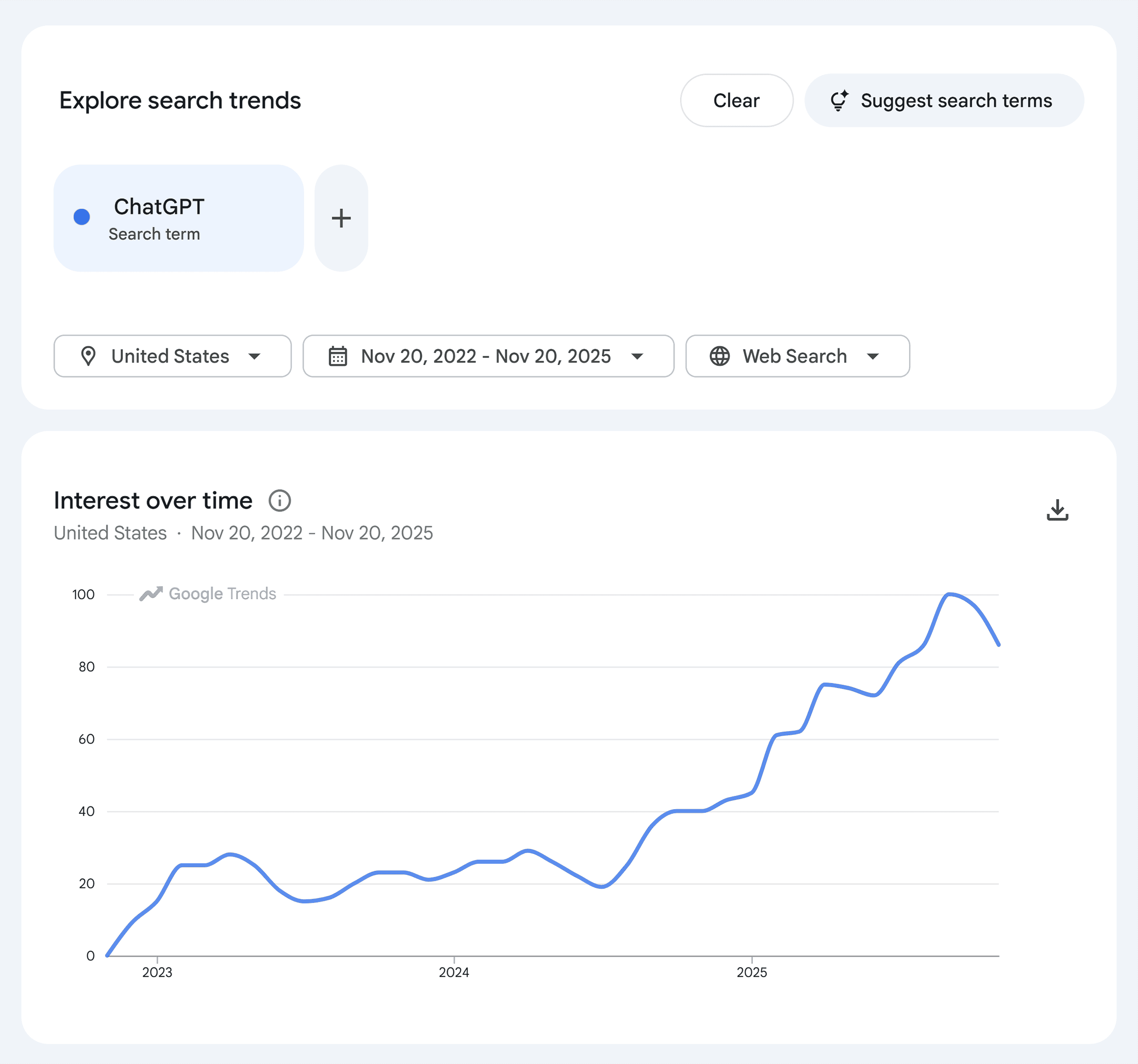Select the ChatGPT search term chip

point(178,218)
